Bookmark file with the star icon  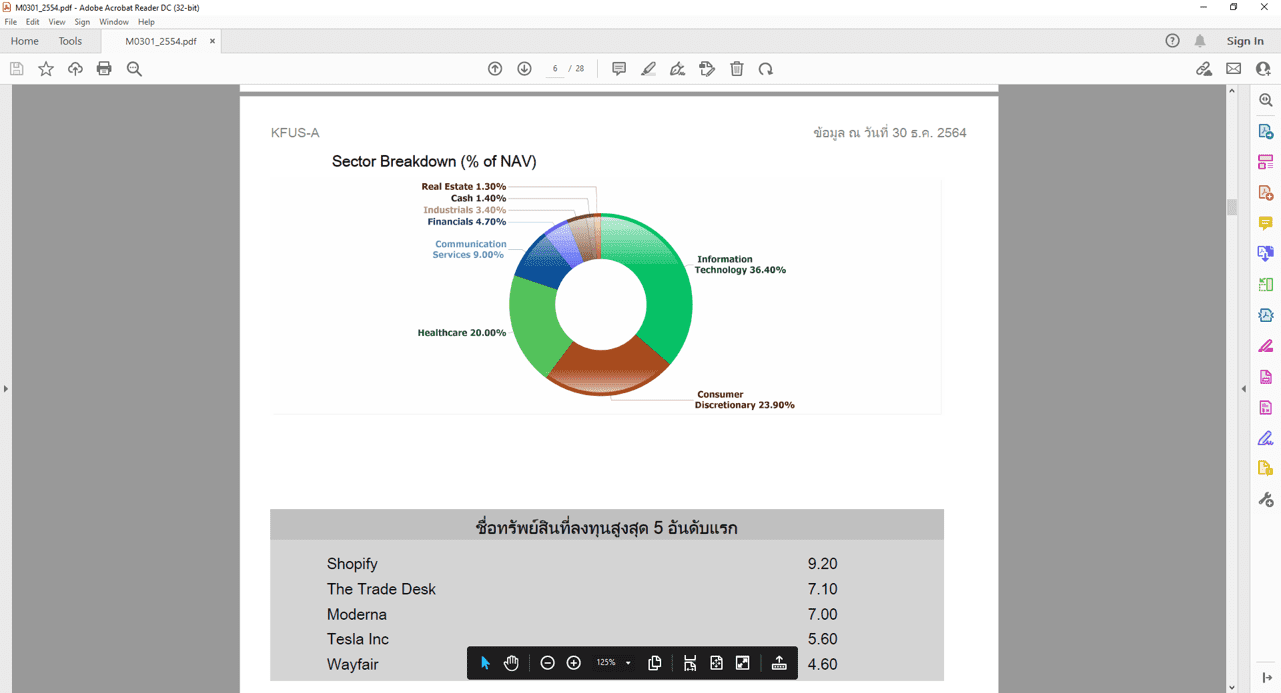point(46,69)
